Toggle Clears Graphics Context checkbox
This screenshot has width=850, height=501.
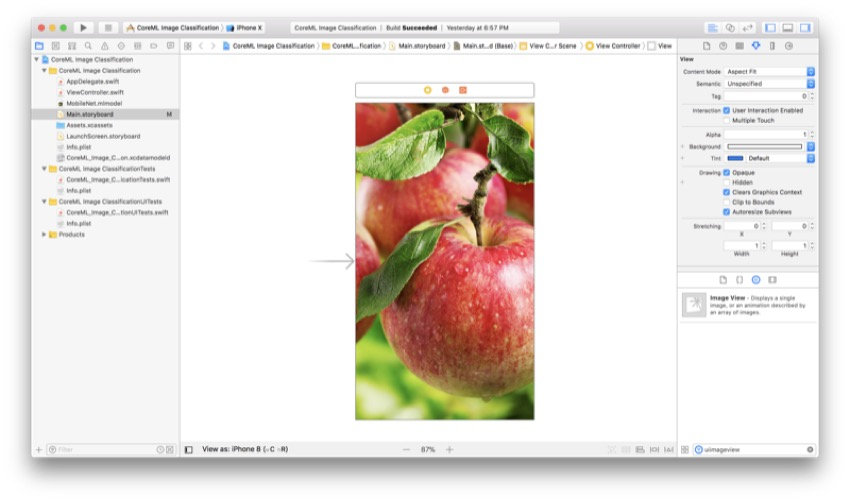coord(726,192)
